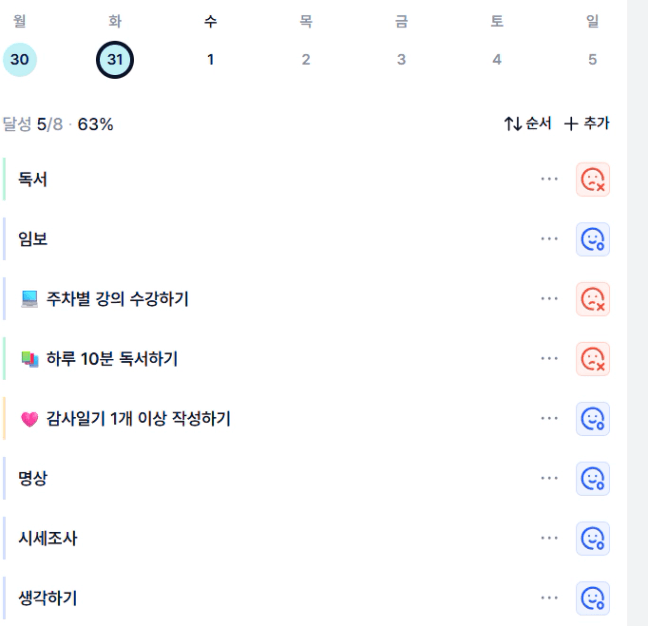Open the more options for 생각하기
The width and height of the screenshot is (648, 626).
coord(549,598)
